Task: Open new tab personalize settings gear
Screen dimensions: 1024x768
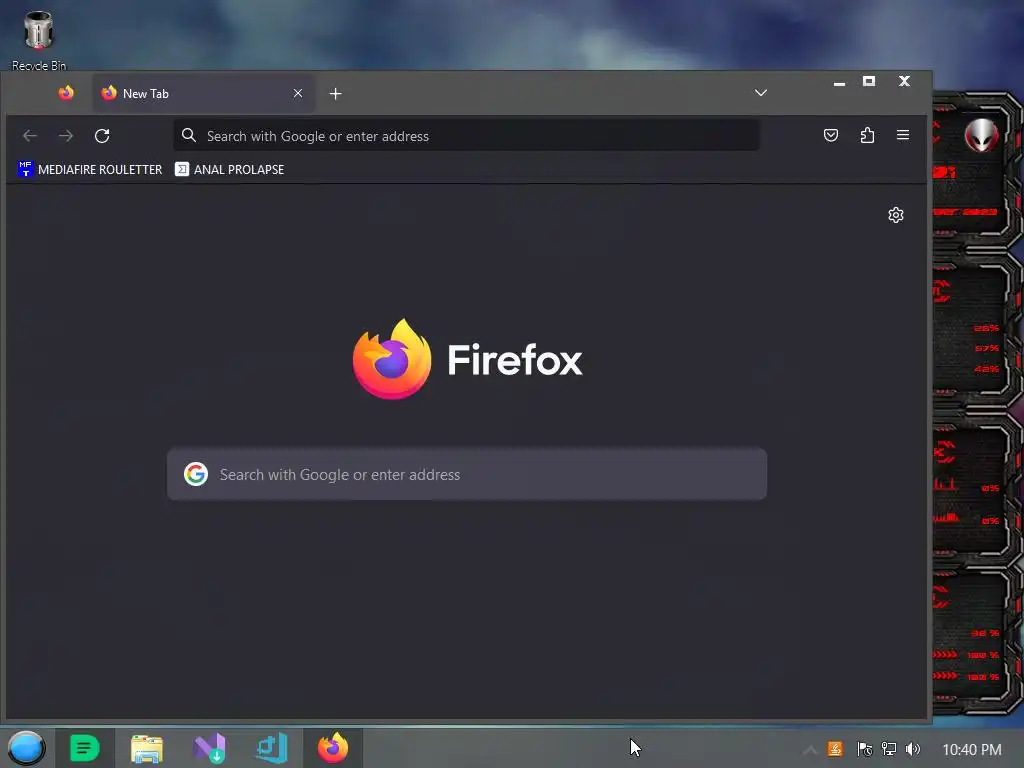Action: [896, 215]
